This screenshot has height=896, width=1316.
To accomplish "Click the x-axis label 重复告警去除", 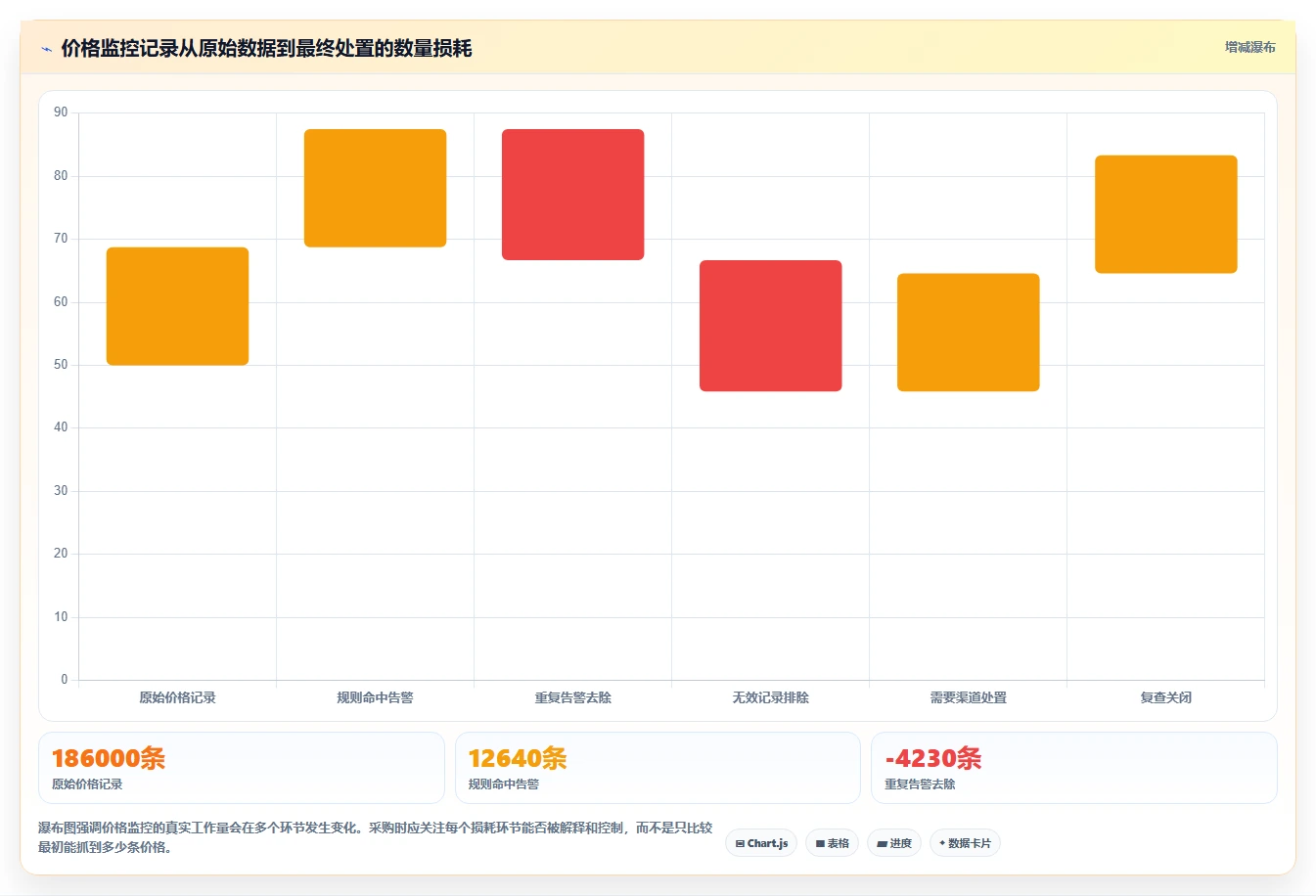I will [x=572, y=697].
